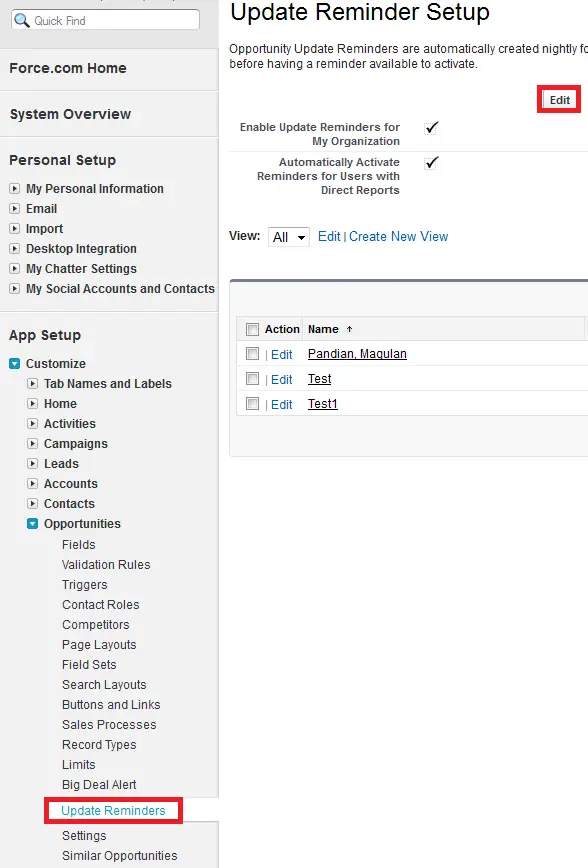Click the Edit button at the top right
The image size is (588, 868).
(x=559, y=100)
